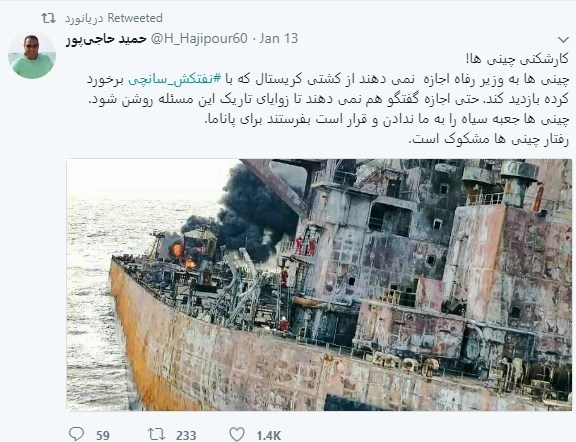Click the Retweeted label text
Screen dimensions: 576x442
point(135,18)
